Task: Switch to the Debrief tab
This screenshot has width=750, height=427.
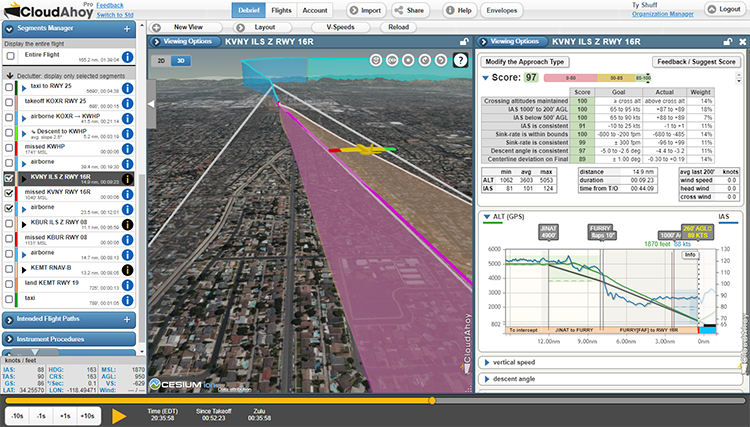Action: click(x=249, y=10)
